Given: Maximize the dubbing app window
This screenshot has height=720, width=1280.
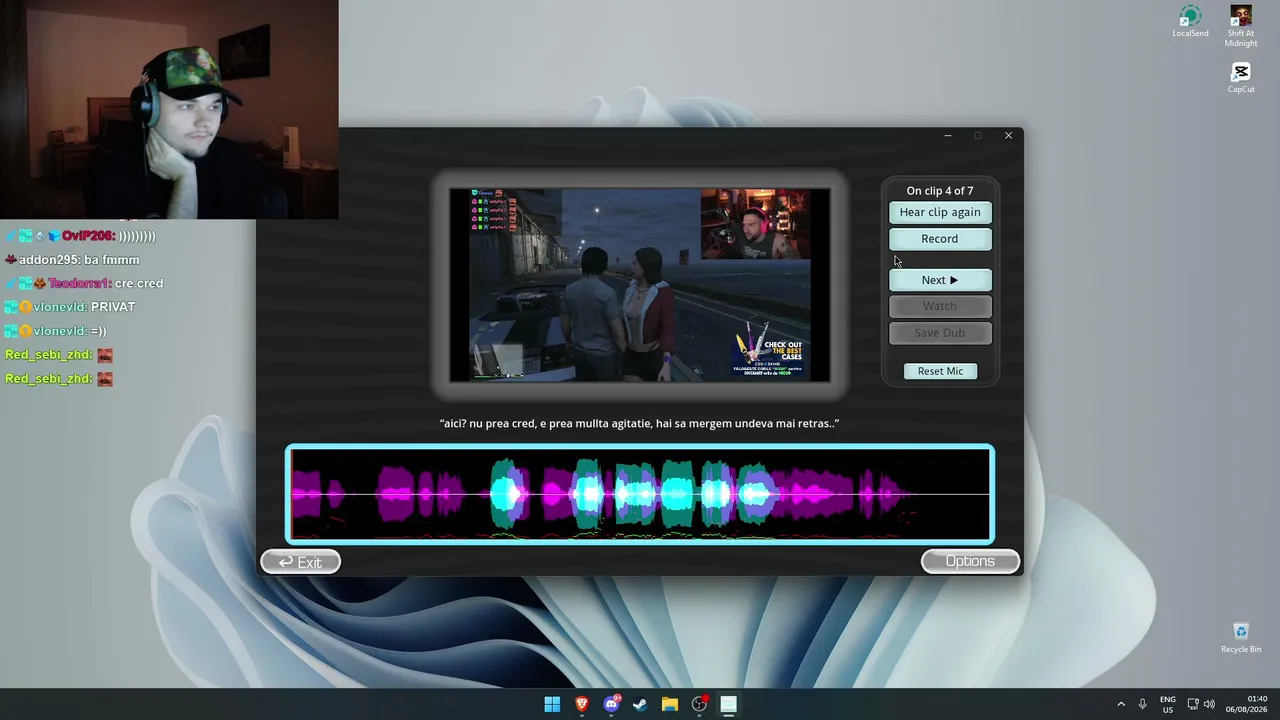Looking at the screenshot, I should click(978, 136).
